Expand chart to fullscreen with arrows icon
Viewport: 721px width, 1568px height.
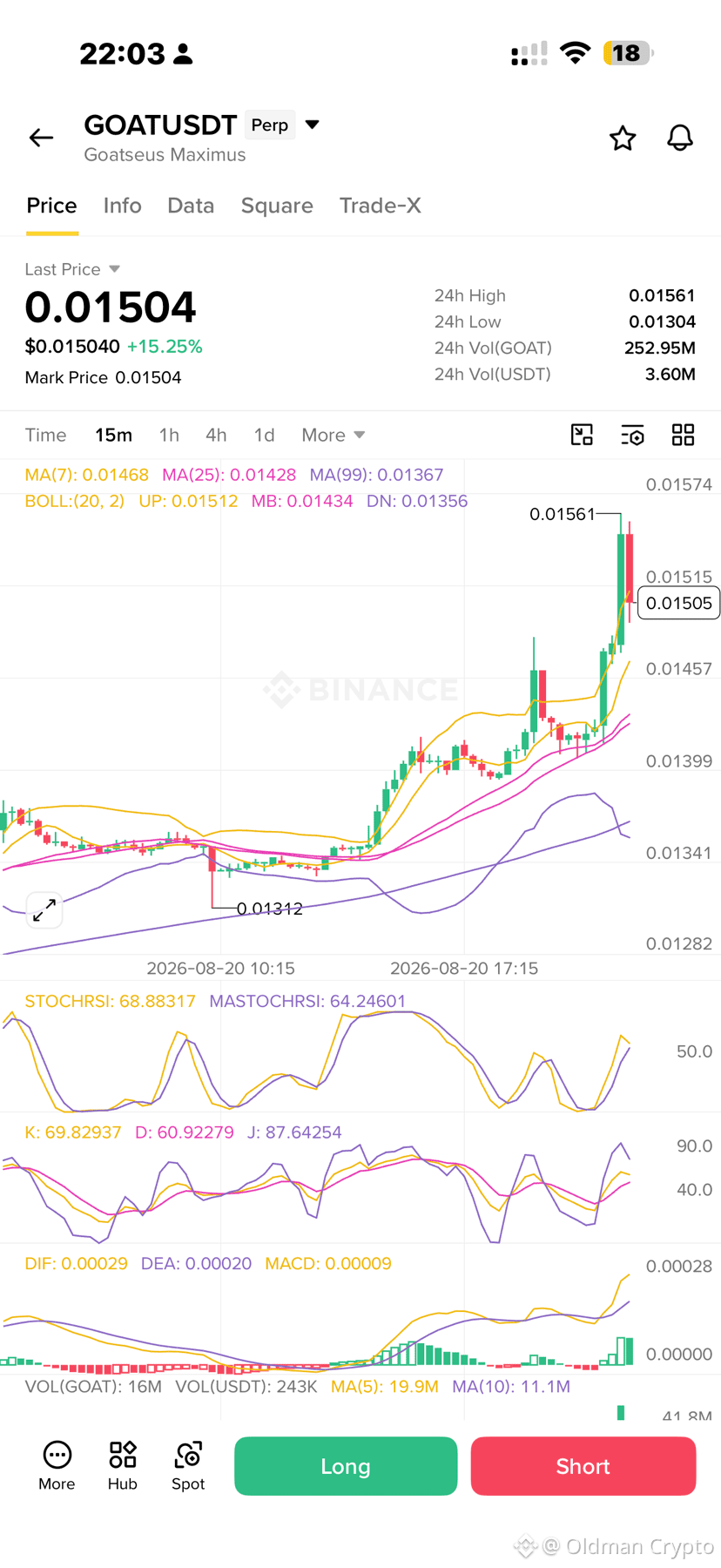coord(44,910)
